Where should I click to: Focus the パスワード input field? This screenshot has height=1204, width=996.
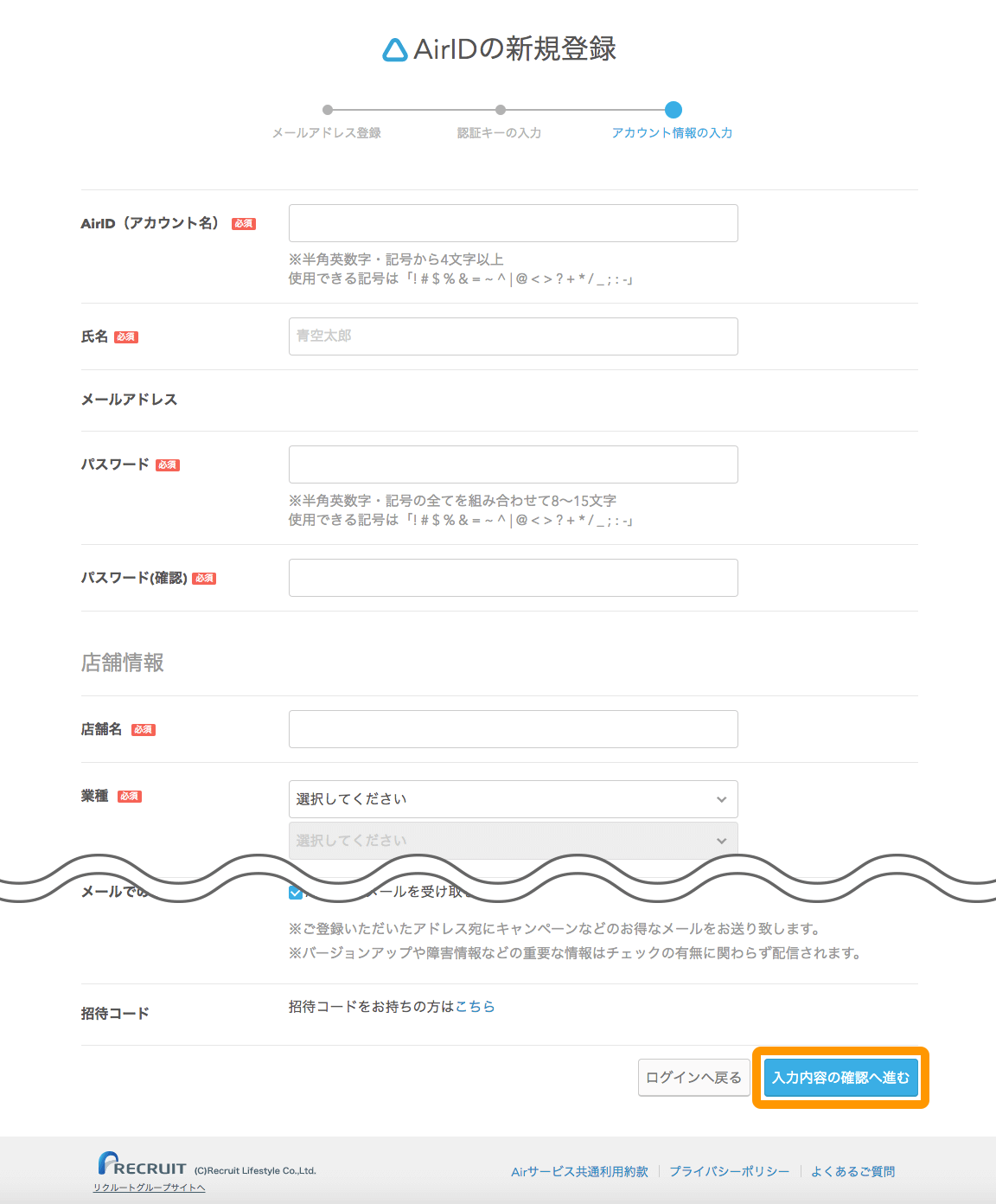point(514,464)
